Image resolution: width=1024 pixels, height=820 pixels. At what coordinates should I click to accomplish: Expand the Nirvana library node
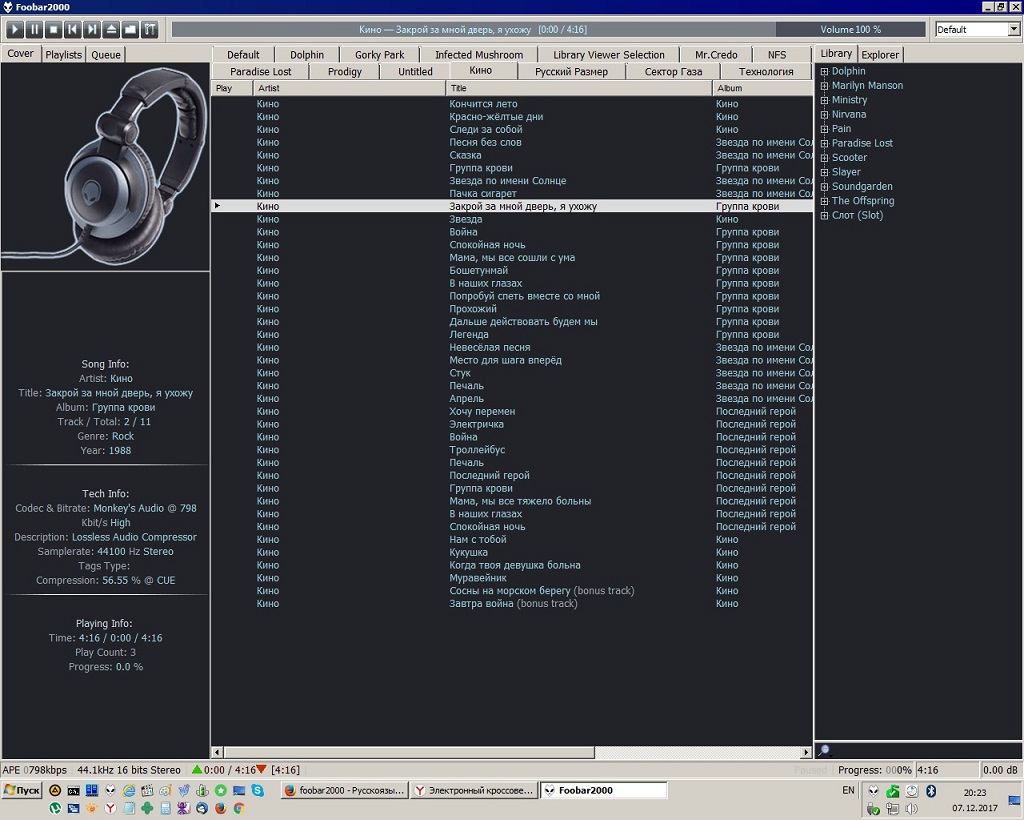[824, 115]
